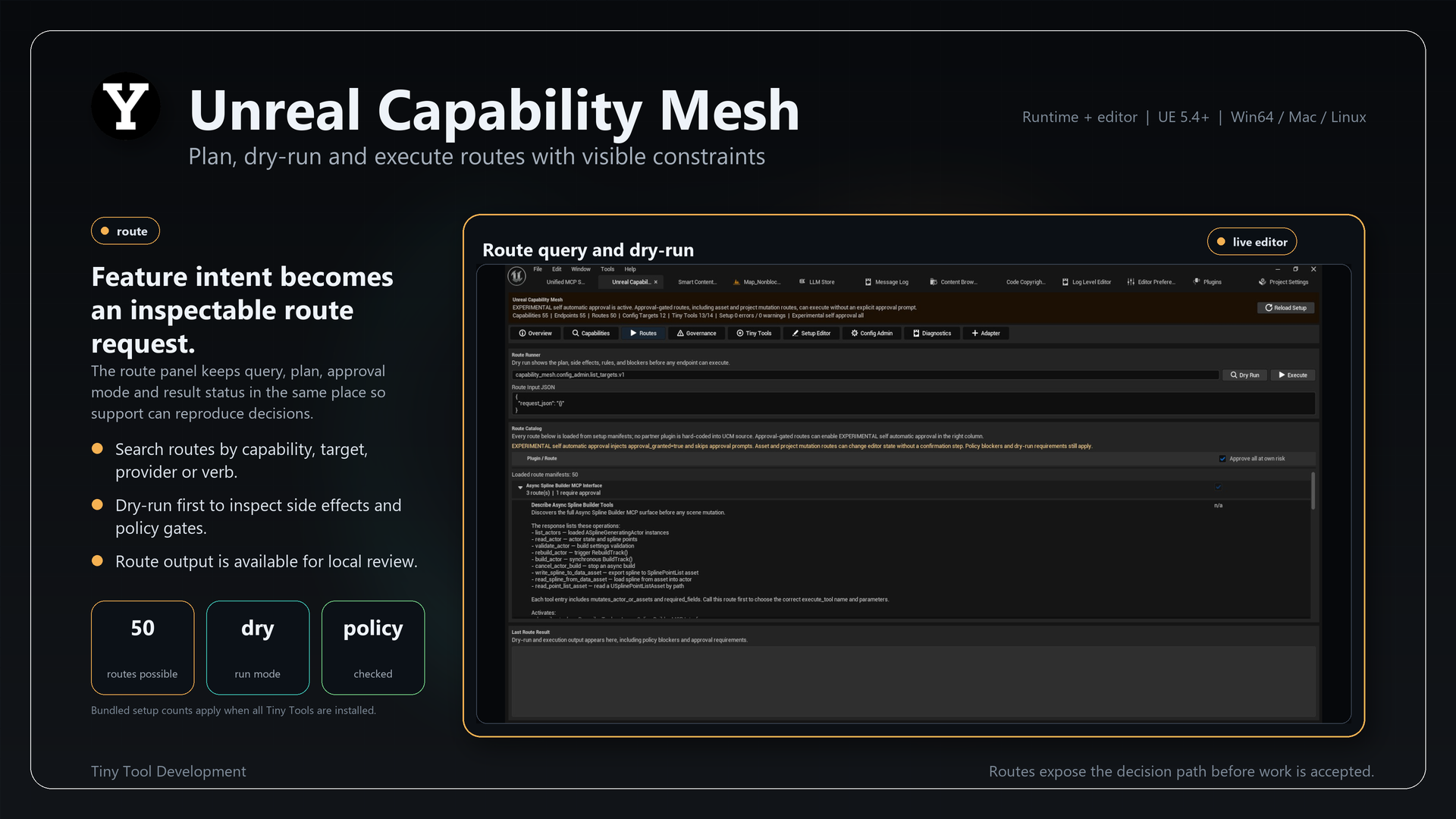1456x819 pixels.
Task: Click the 'Tiny Tools 13/14' status text
Action: (x=692, y=316)
